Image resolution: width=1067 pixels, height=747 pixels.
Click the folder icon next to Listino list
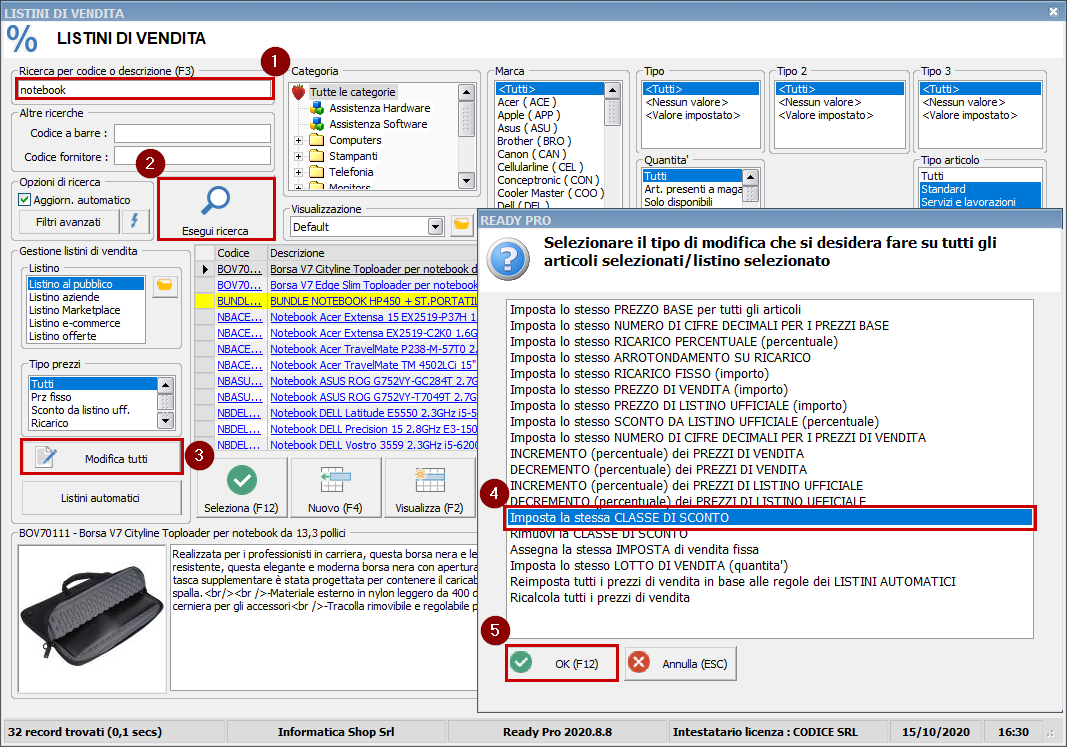165,286
